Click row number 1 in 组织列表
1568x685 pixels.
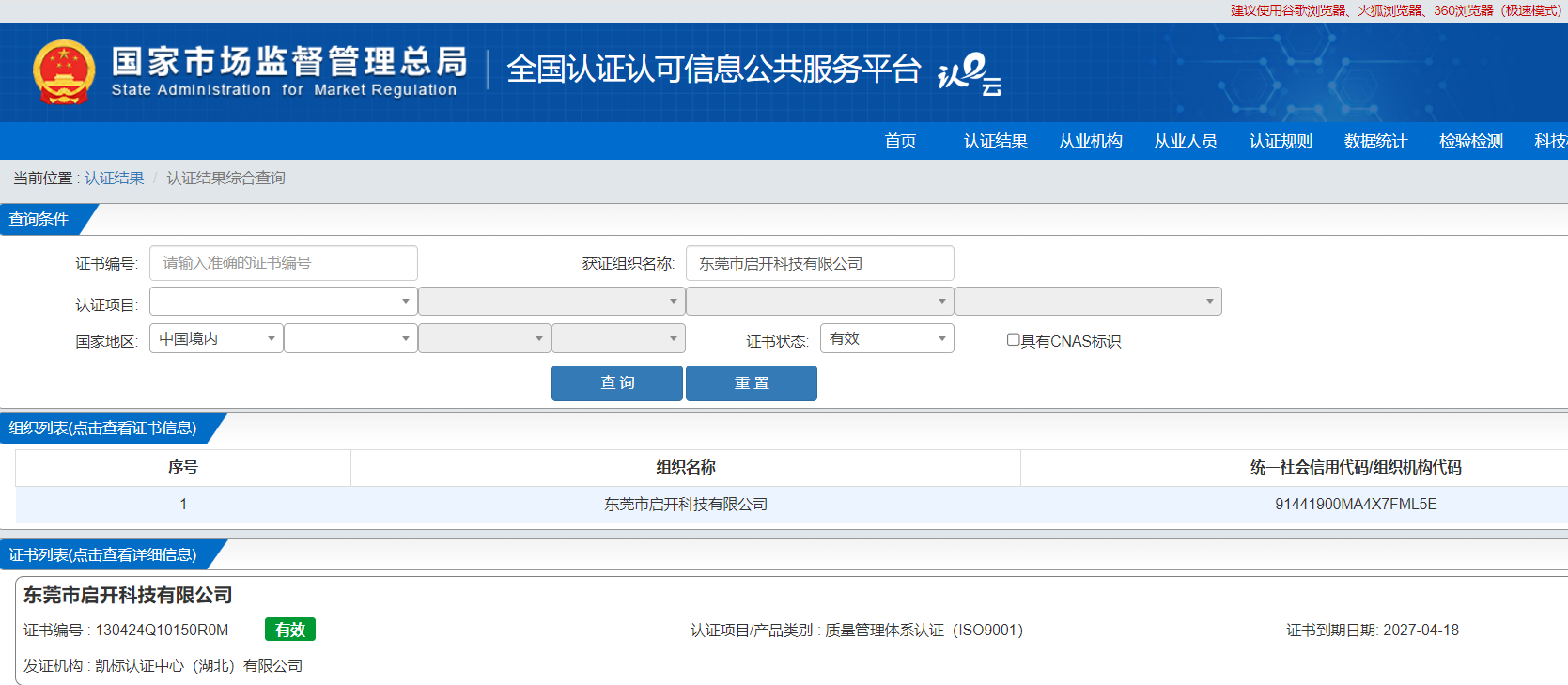[183, 505]
